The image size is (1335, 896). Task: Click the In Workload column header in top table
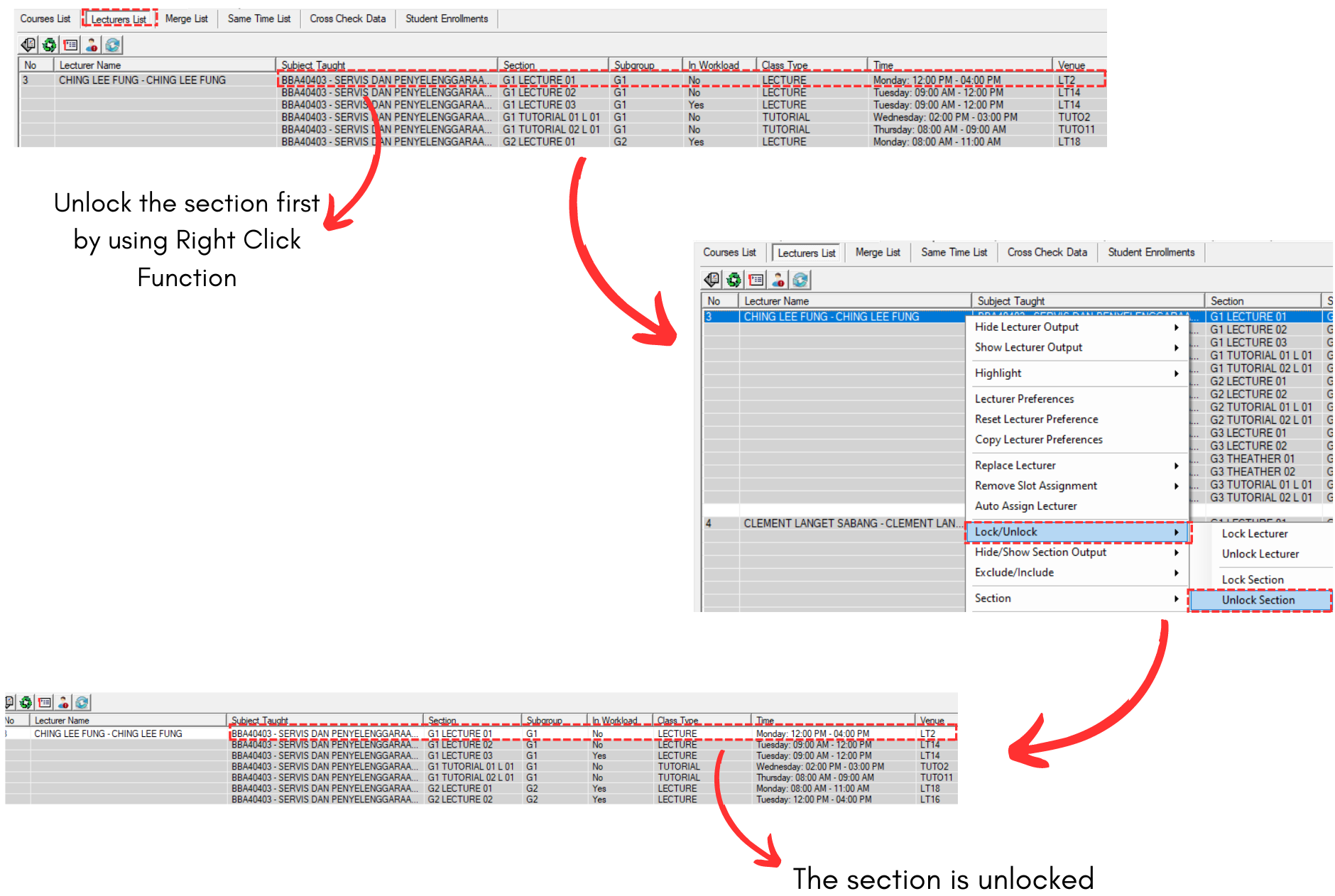click(714, 65)
